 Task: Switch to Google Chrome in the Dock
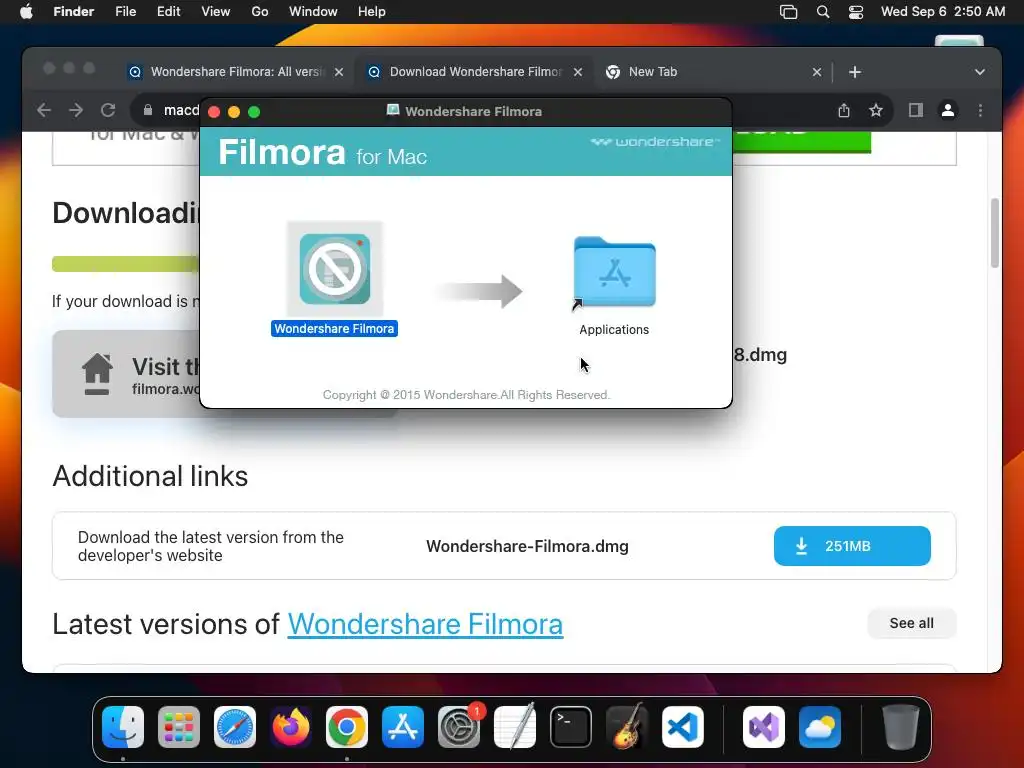(x=347, y=727)
